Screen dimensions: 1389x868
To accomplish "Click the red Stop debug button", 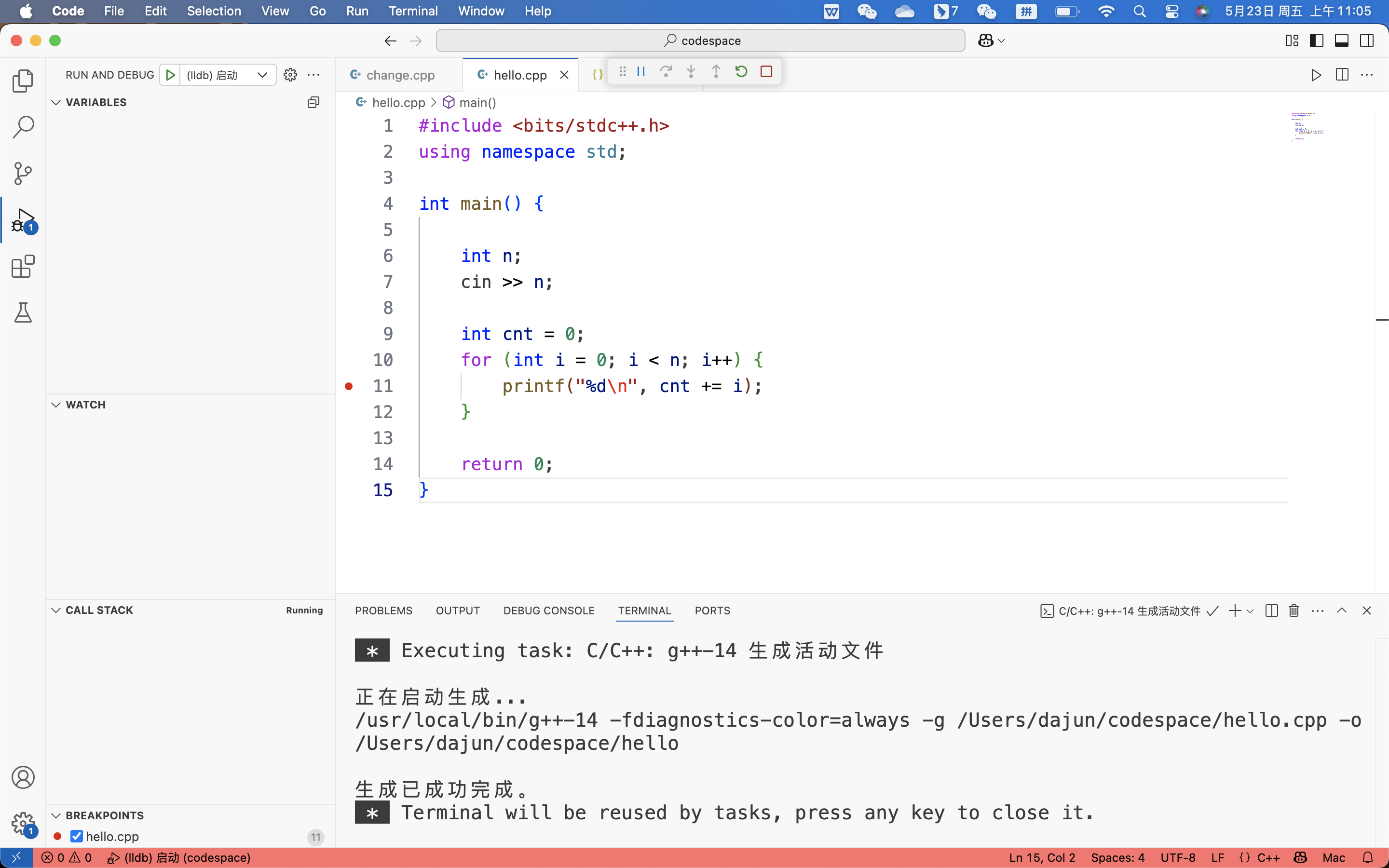I will click(766, 72).
